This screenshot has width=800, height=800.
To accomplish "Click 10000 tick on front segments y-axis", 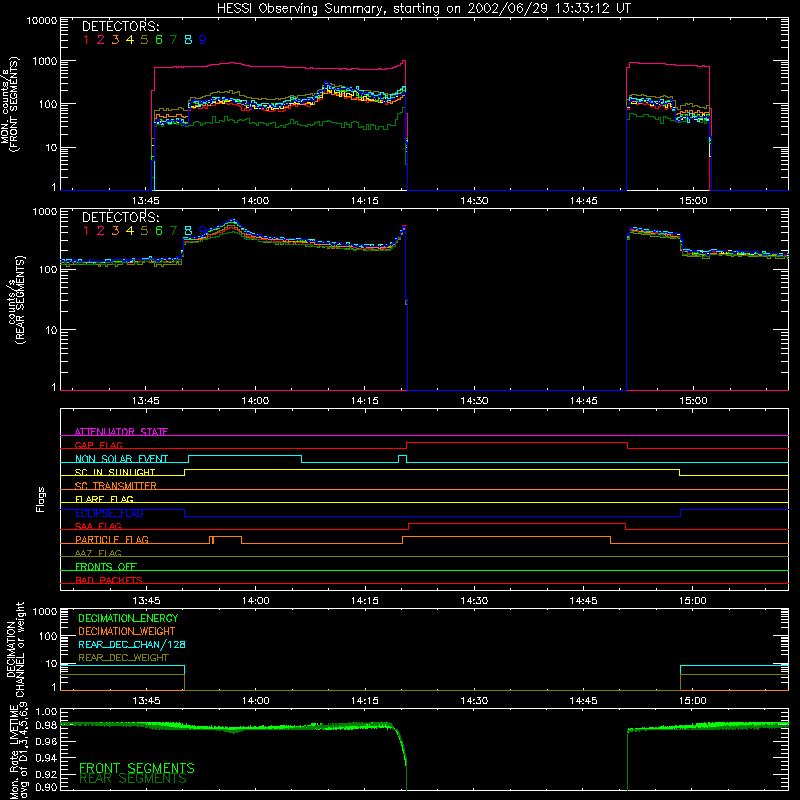I will click(42, 21).
